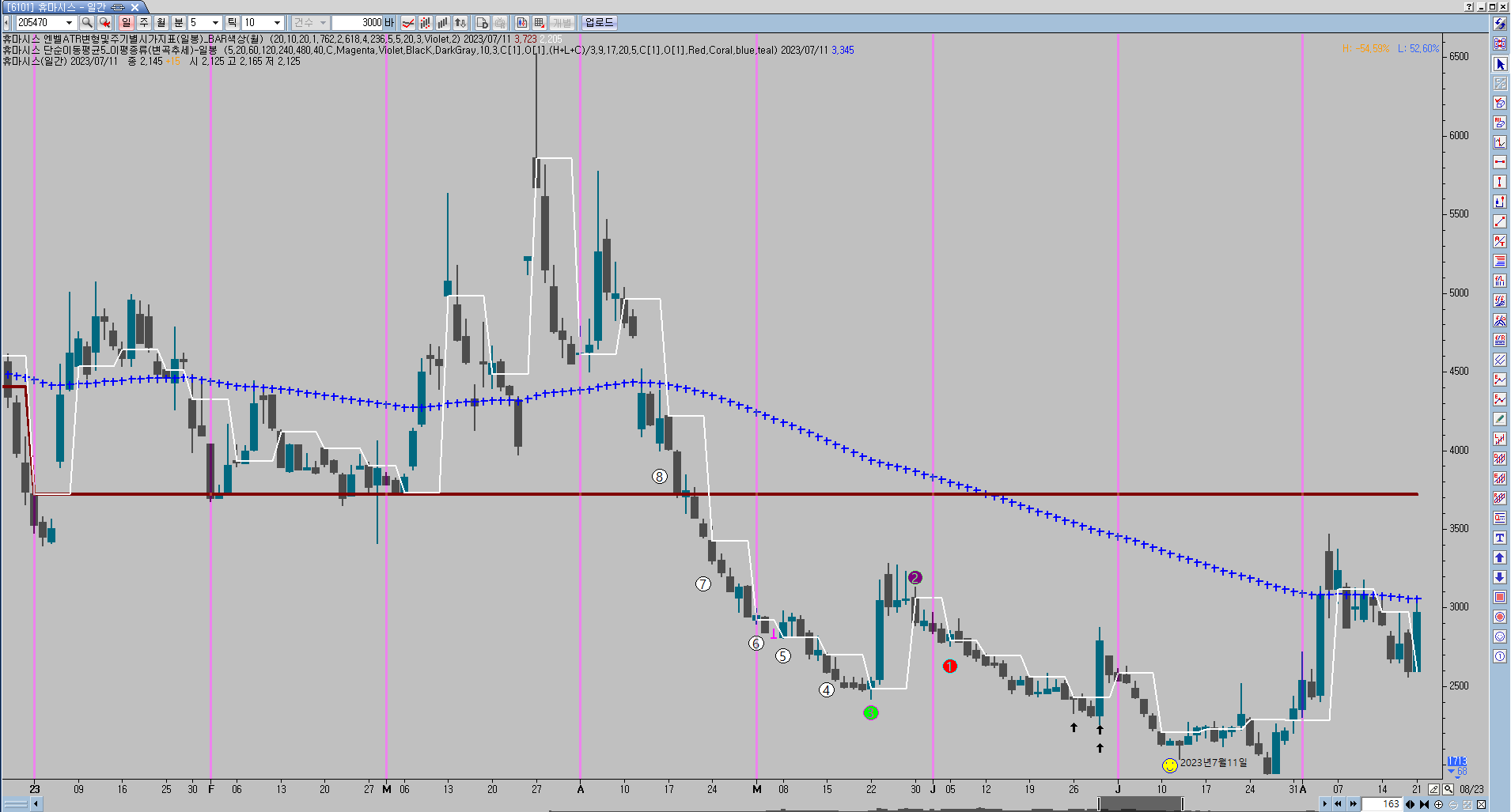
Task: Select the diagonal trend line tool
Action: click(1500, 221)
